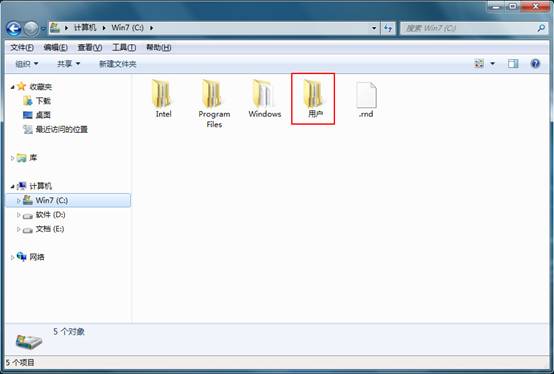
Task: Open 下载 in the favorites list
Action: [43, 101]
